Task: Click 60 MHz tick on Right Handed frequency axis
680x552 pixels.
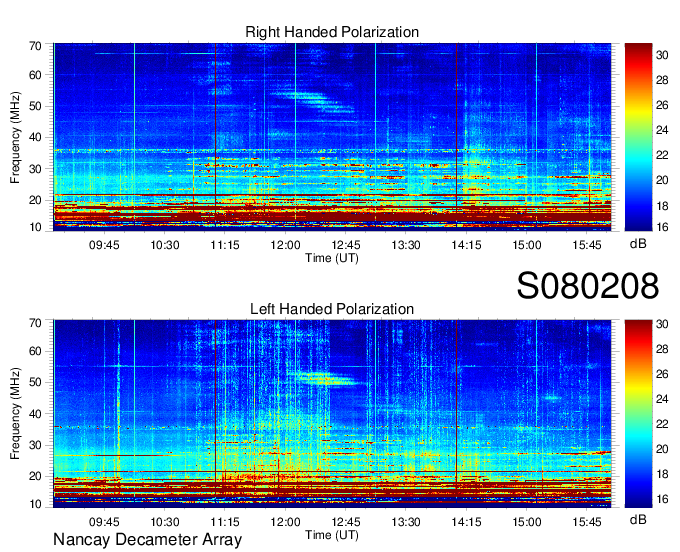Action: pos(35,75)
